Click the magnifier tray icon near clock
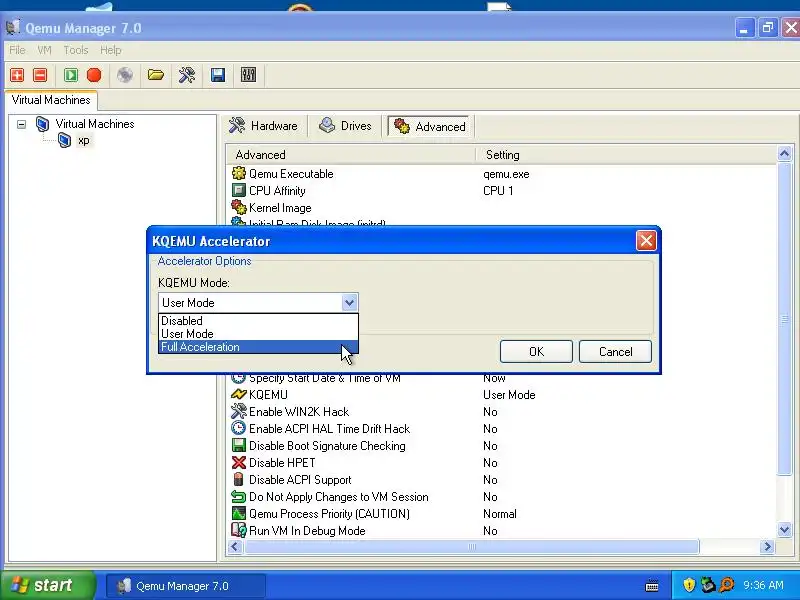800x600 pixels. [x=727, y=585]
